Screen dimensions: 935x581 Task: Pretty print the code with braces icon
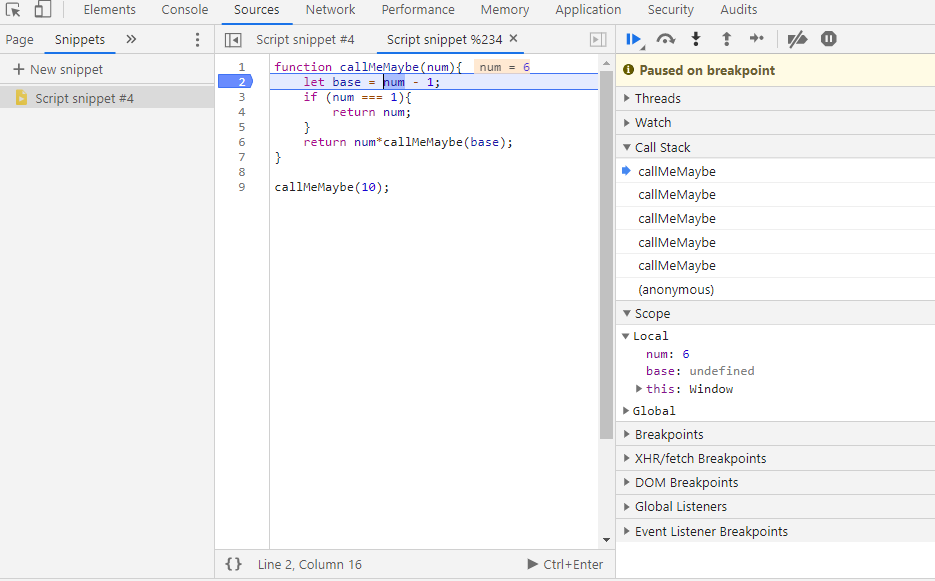coord(234,564)
